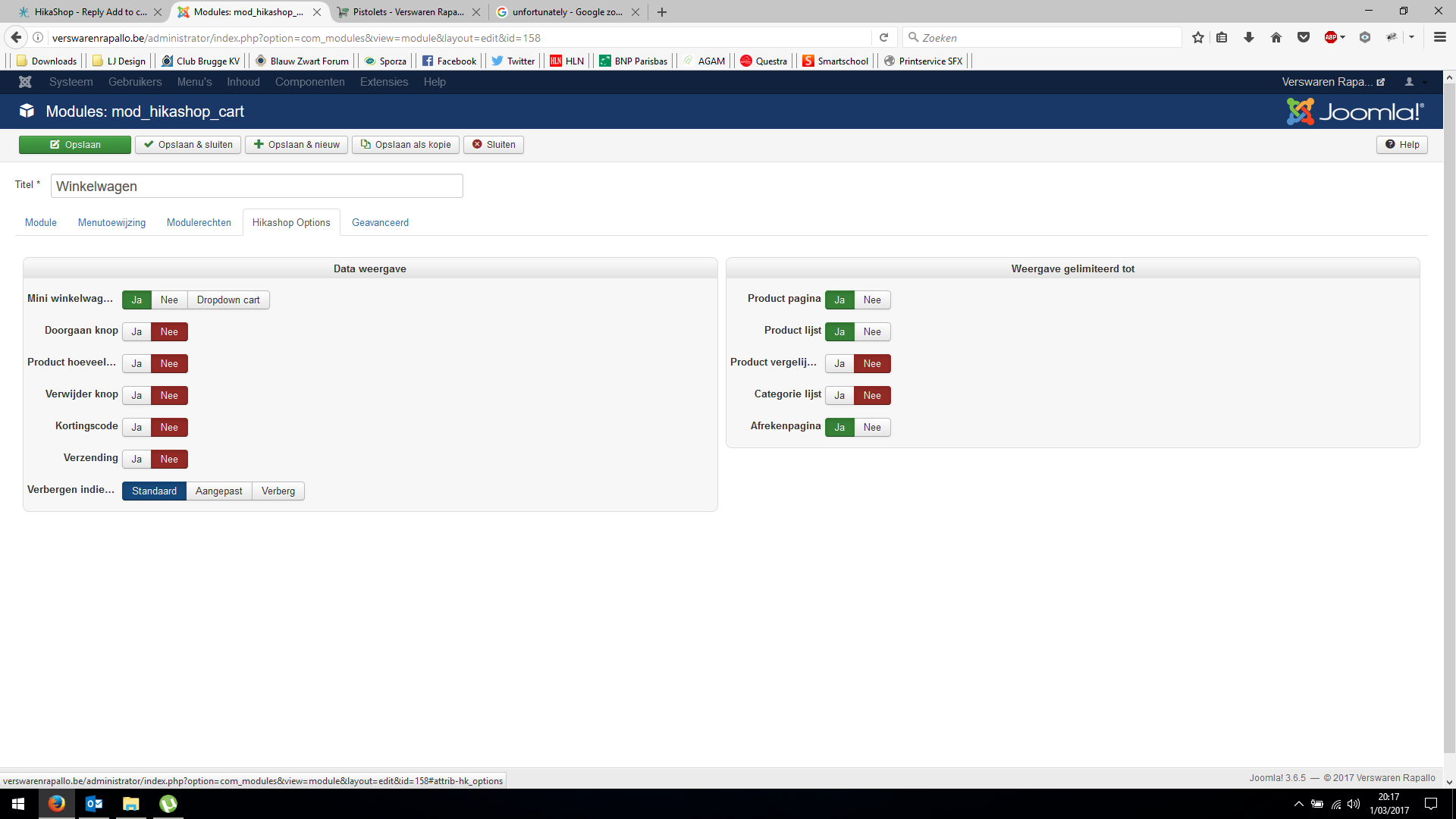Switch to the Modulerechten tab

199,222
